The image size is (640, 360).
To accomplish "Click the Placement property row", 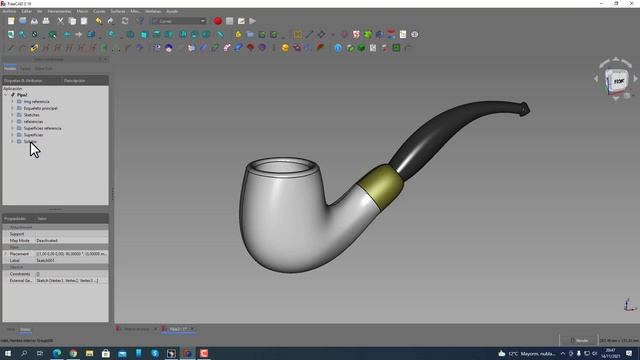I will tap(56, 253).
